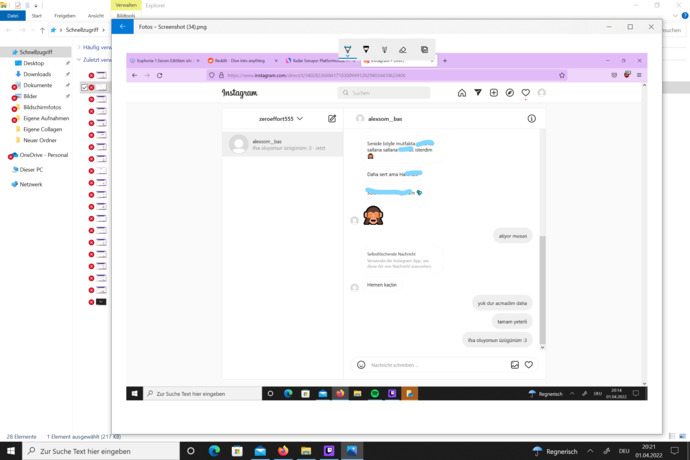This screenshot has height=460, width=690.
Task: Open recent locations dropdown arrow in Explorer
Action: pos(33,30)
